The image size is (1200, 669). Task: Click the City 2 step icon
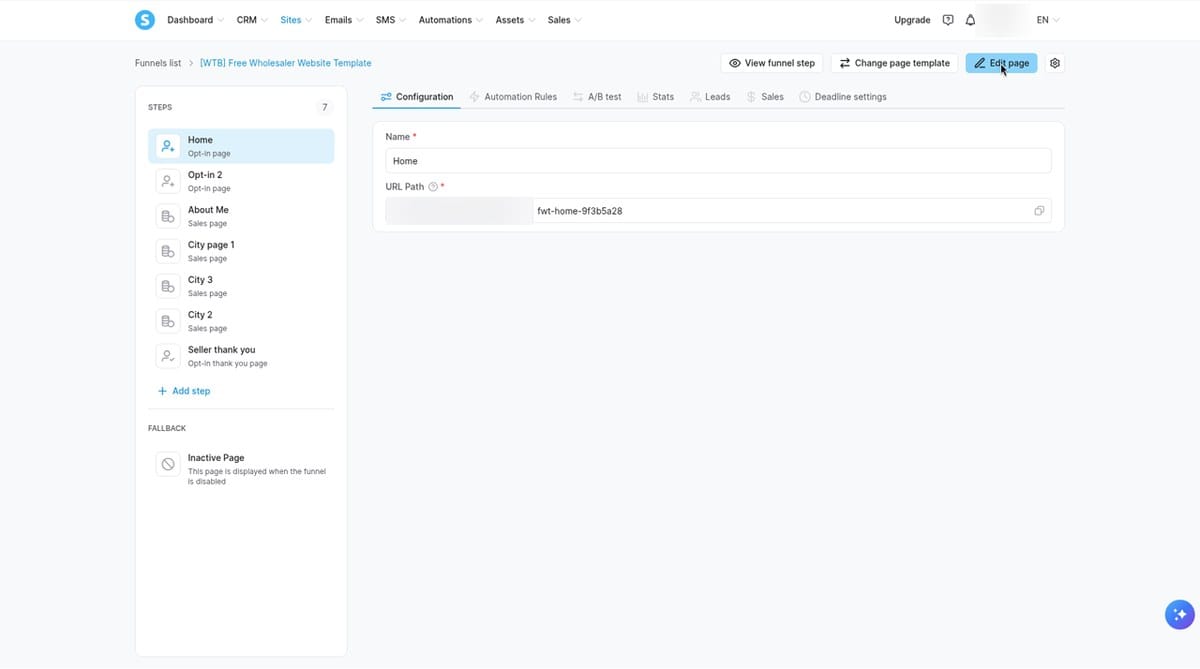coord(168,321)
